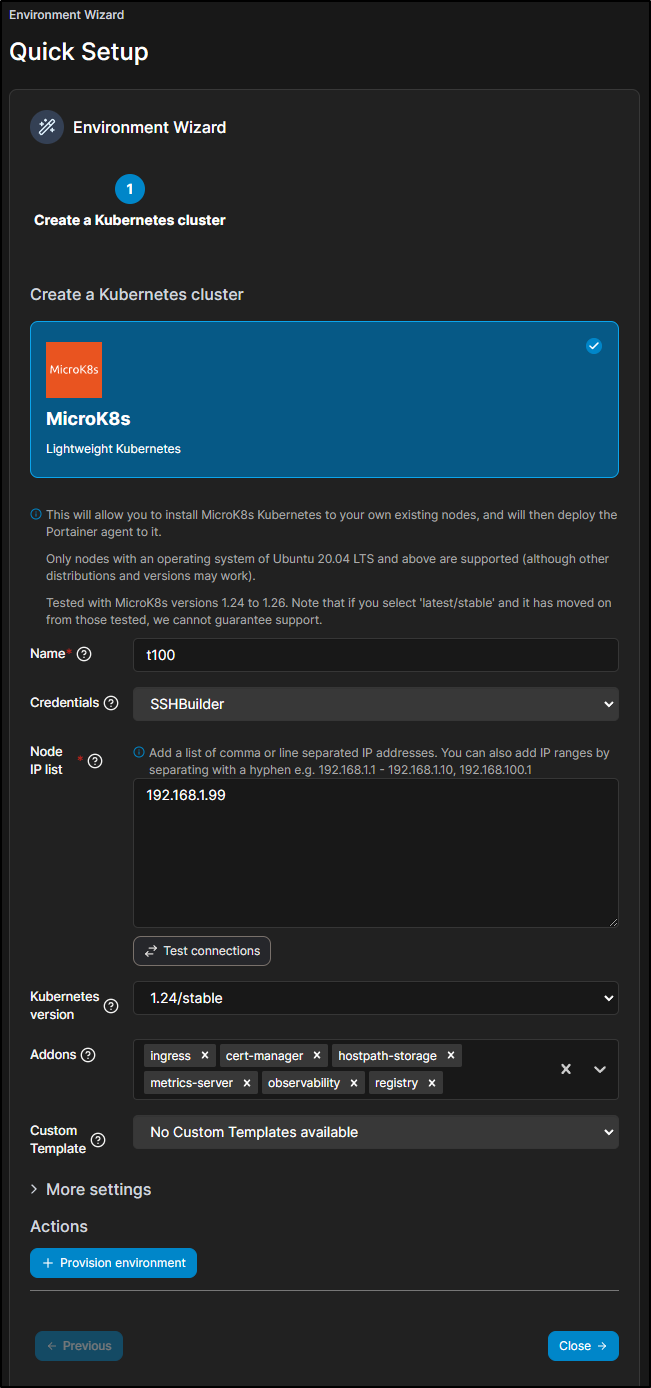Click the ingress addon label
Screen dimensions: 651x1388
coord(170,1055)
